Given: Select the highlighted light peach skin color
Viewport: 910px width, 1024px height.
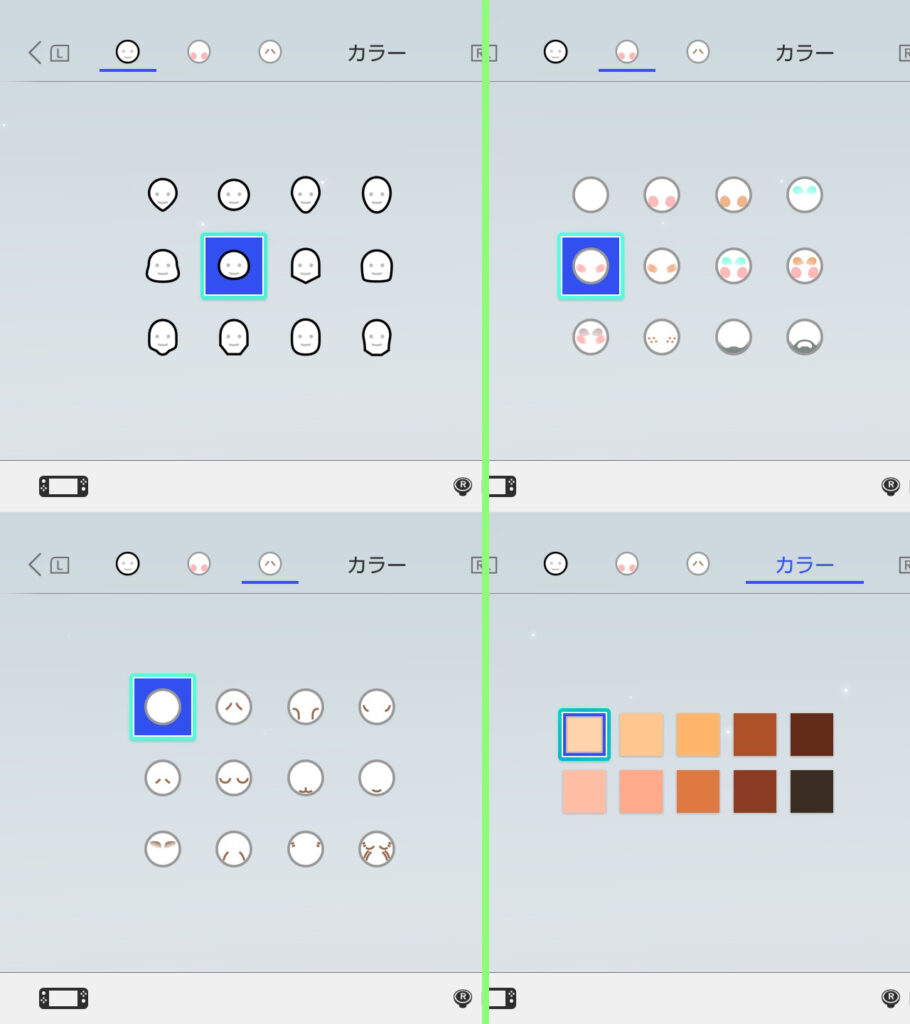Looking at the screenshot, I should point(584,734).
